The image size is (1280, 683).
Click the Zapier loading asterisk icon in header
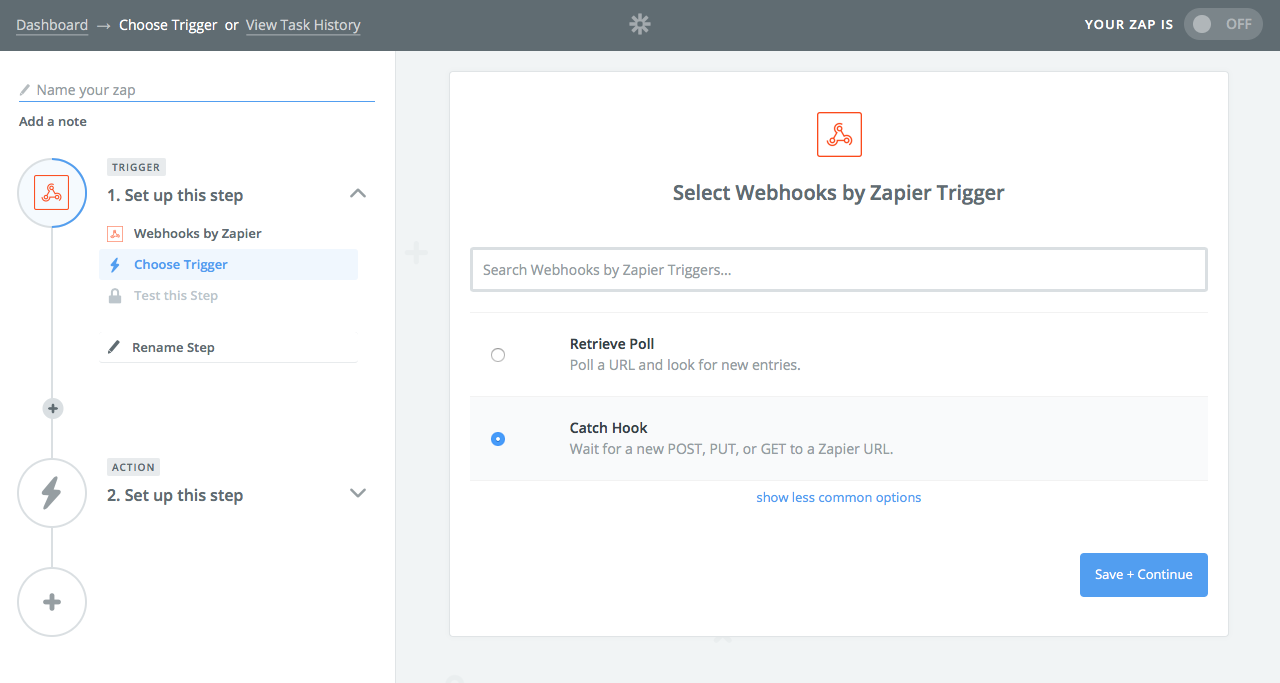pyautogui.click(x=640, y=24)
